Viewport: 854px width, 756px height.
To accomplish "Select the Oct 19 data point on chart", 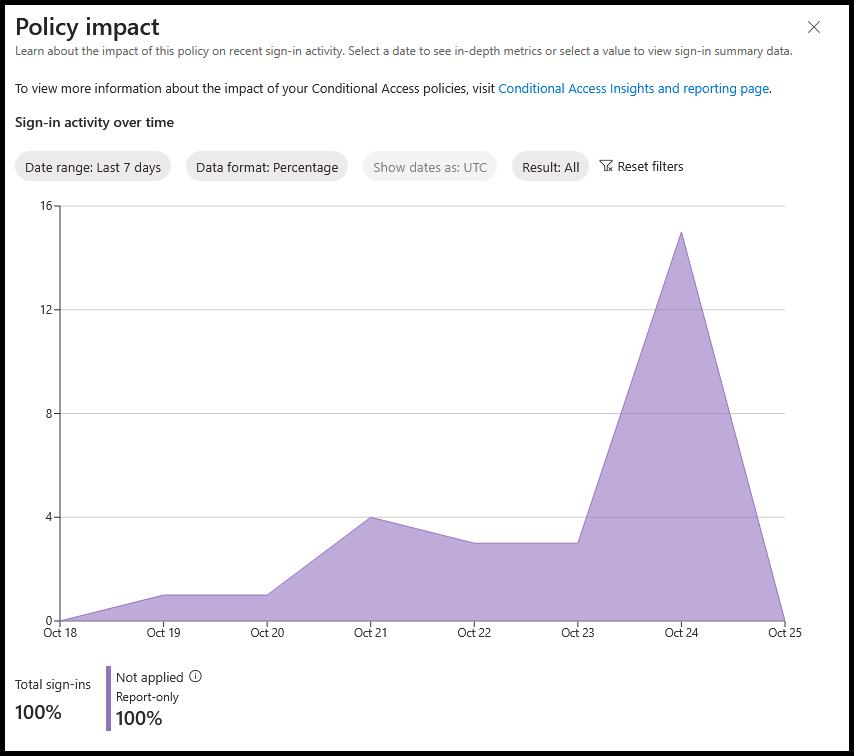I will click(x=163, y=595).
